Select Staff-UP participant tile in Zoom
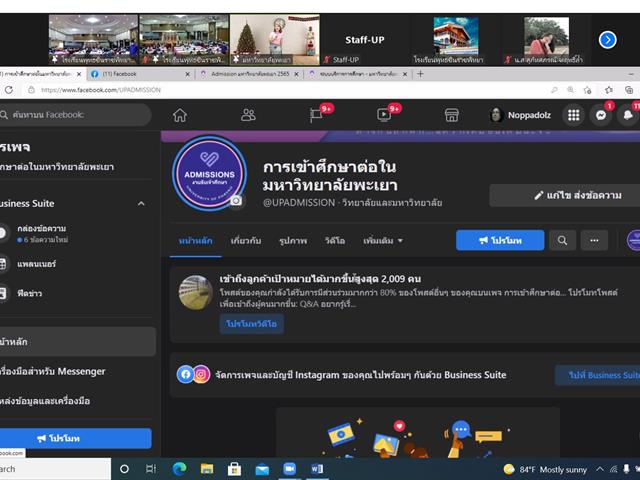The height and width of the screenshot is (480, 640). tap(365, 40)
